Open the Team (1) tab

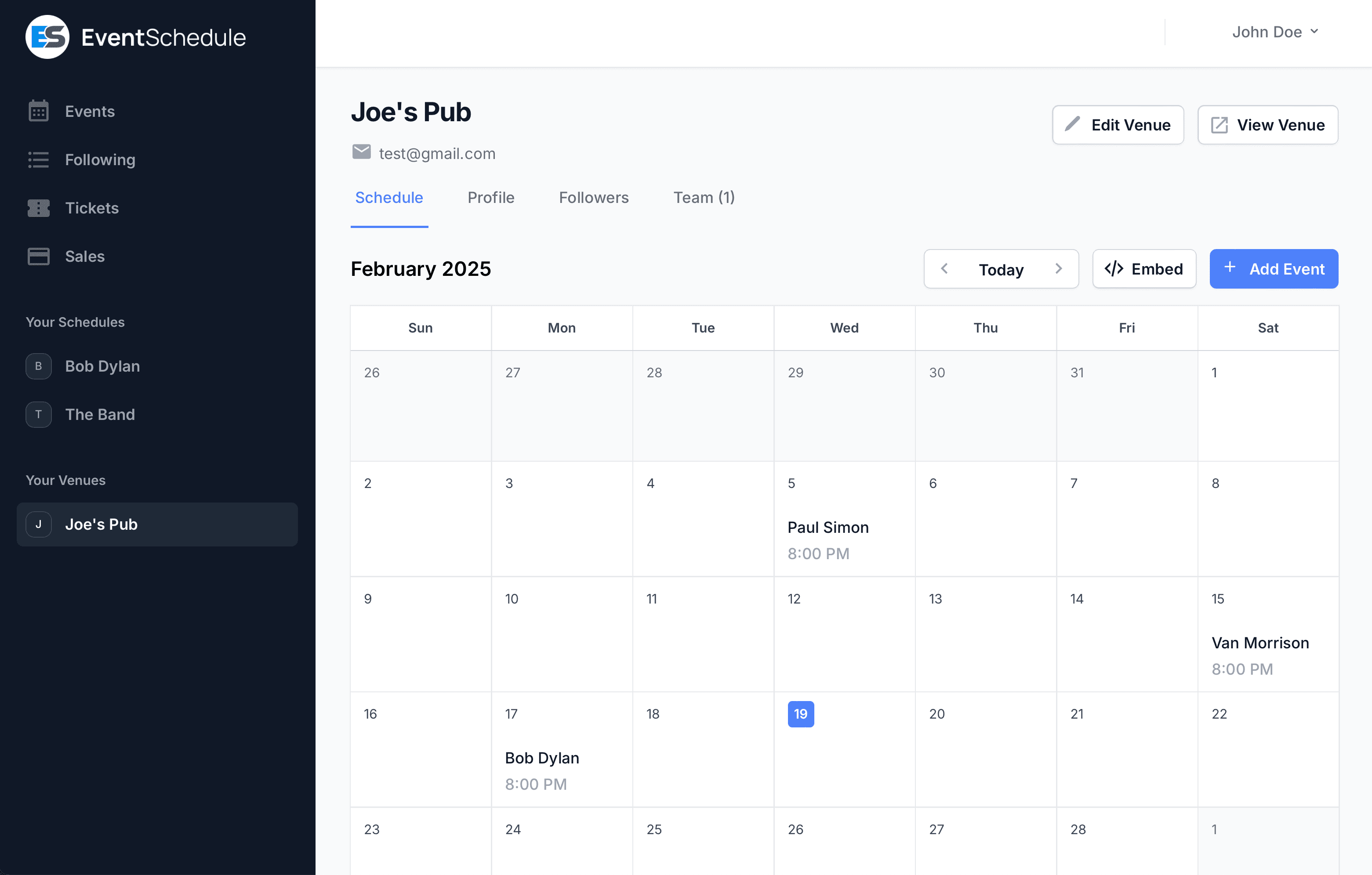[x=704, y=197]
